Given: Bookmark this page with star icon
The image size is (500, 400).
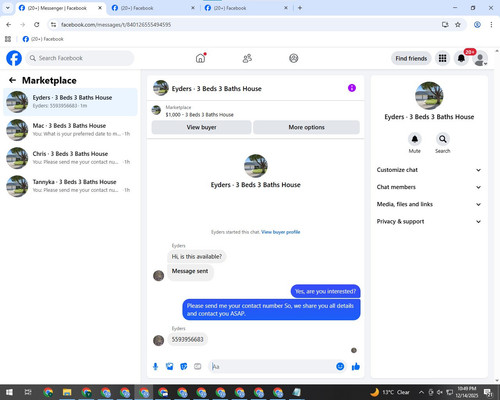Looking at the screenshot, I should coord(458,25).
